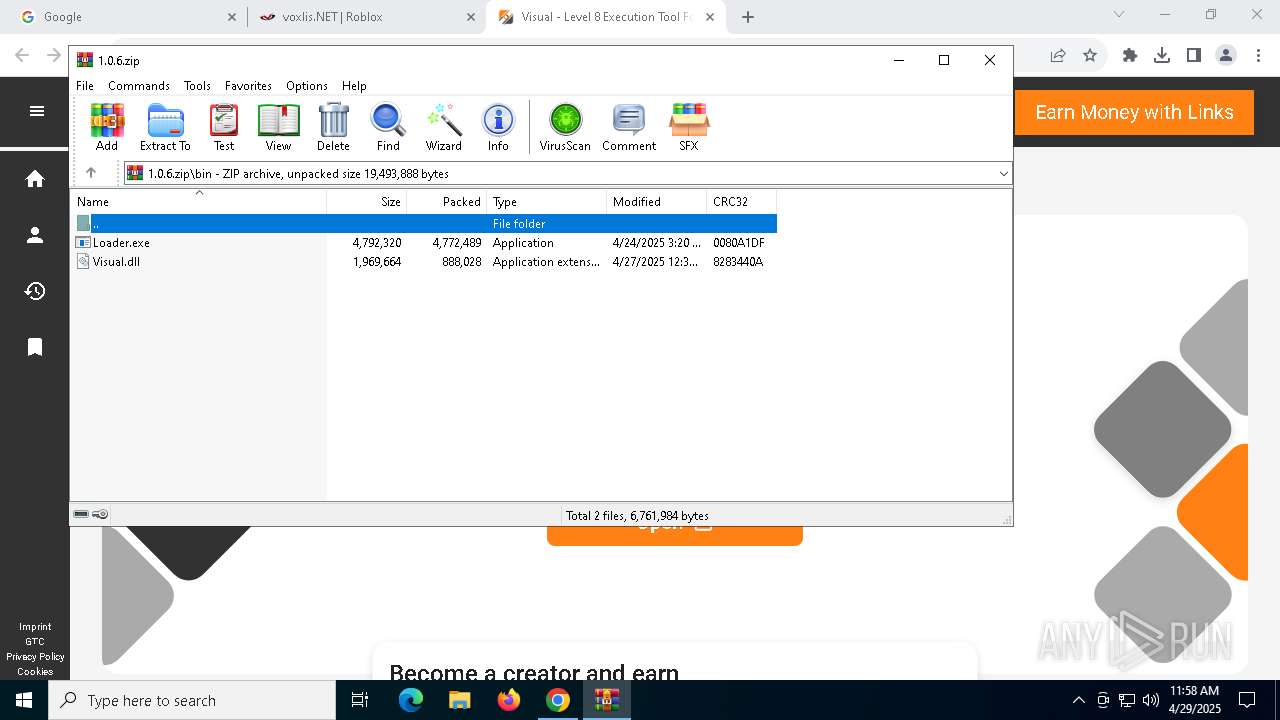Sort by the Packed column header
This screenshot has height=720, width=1280.
[447, 201]
